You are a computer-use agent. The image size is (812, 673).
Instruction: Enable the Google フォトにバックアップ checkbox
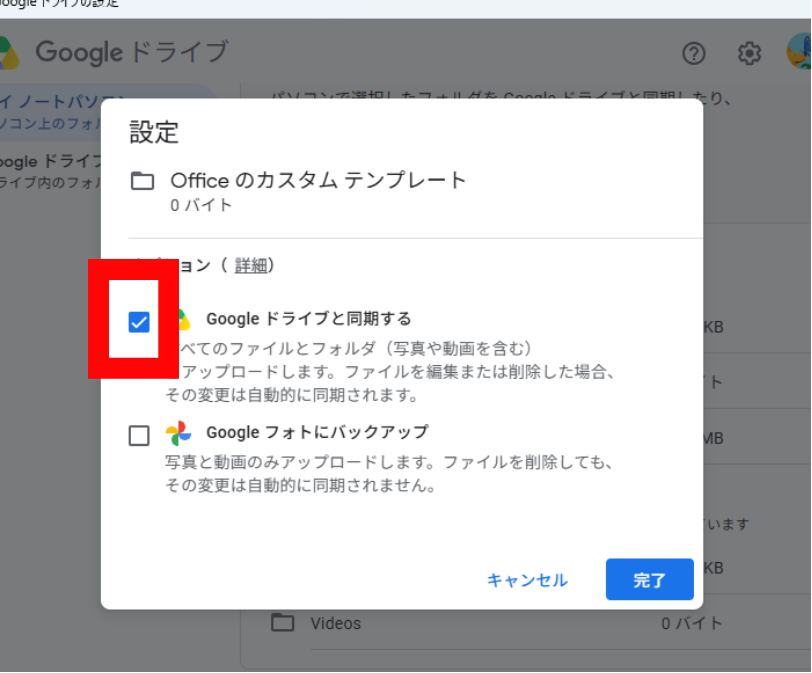pyautogui.click(x=139, y=435)
